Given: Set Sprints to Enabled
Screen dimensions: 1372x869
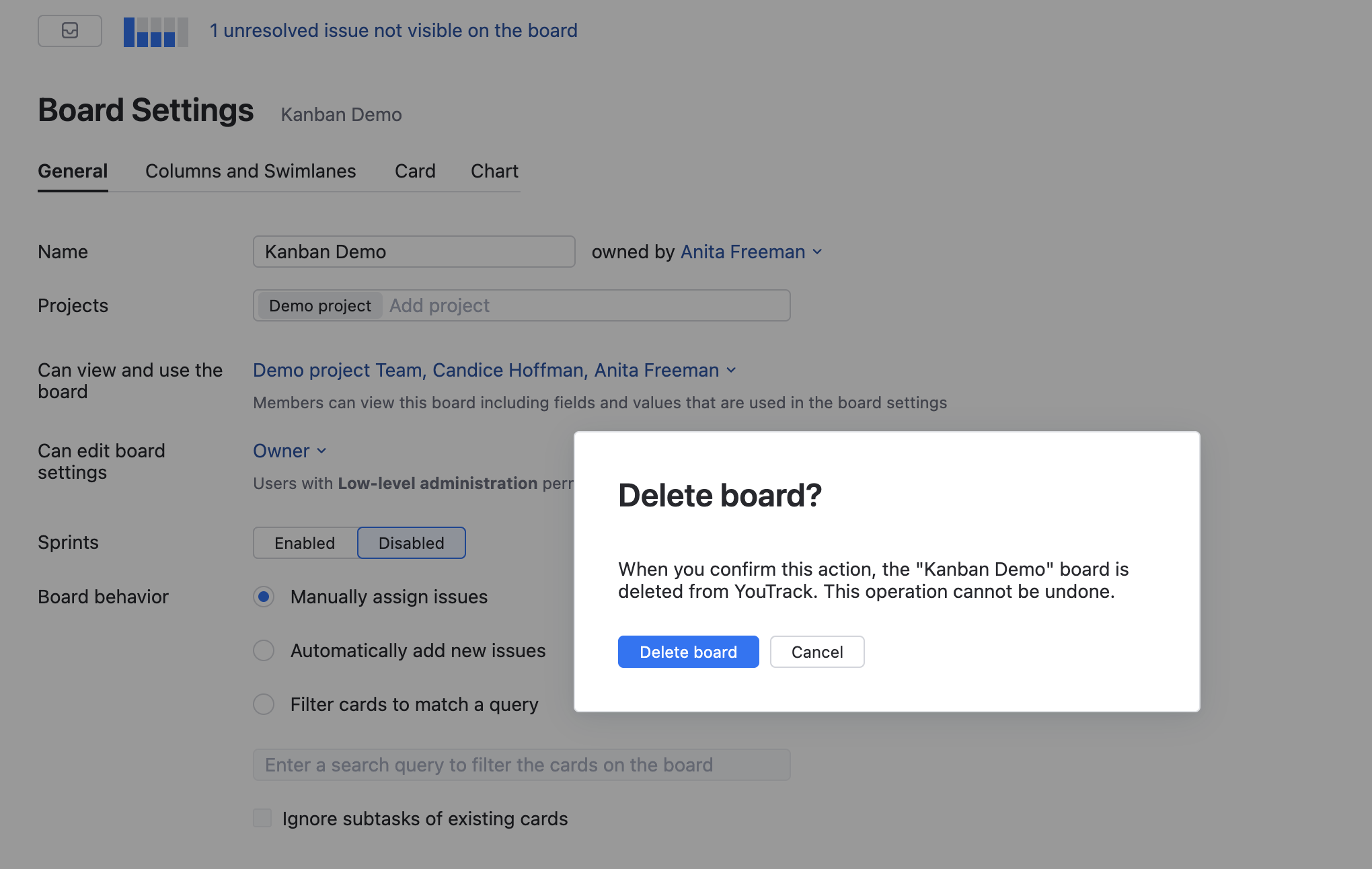Looking at the screenshot, I should pos(305,543).
